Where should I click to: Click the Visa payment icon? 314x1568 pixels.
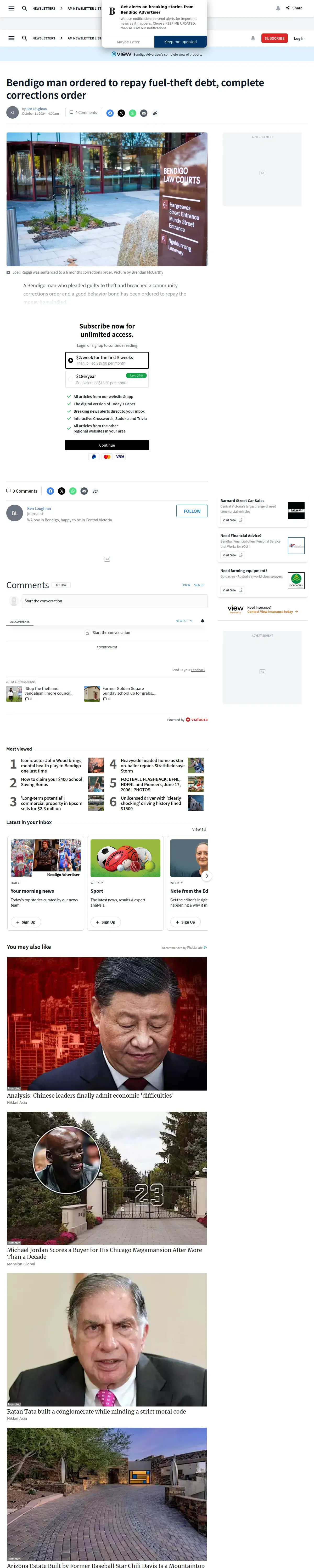coord(120,457)
